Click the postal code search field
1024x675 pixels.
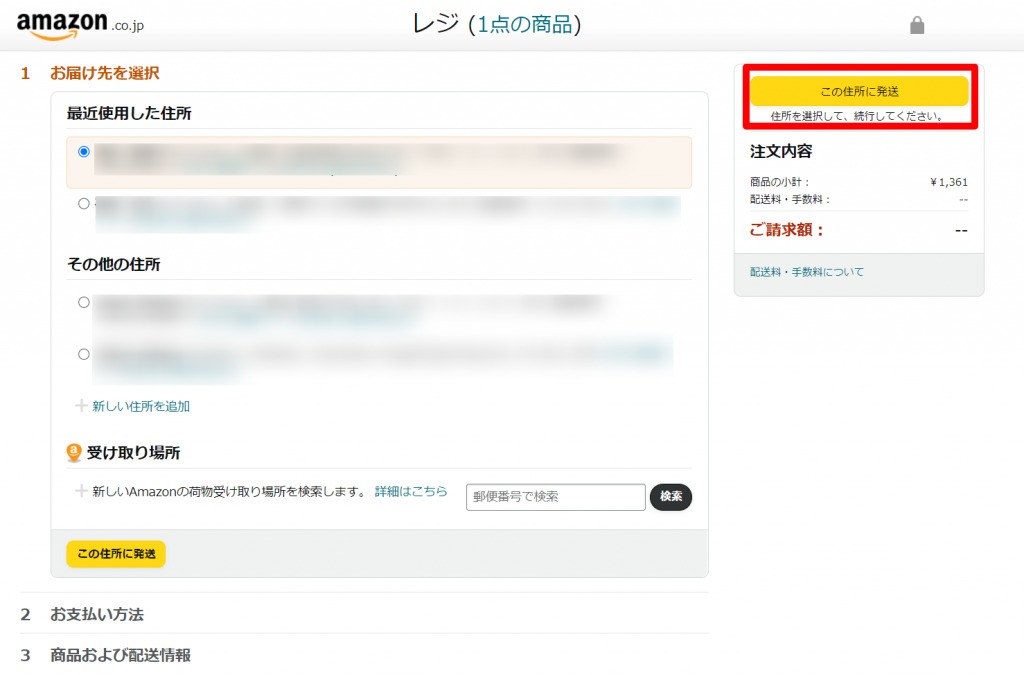[x=555, y=497]
